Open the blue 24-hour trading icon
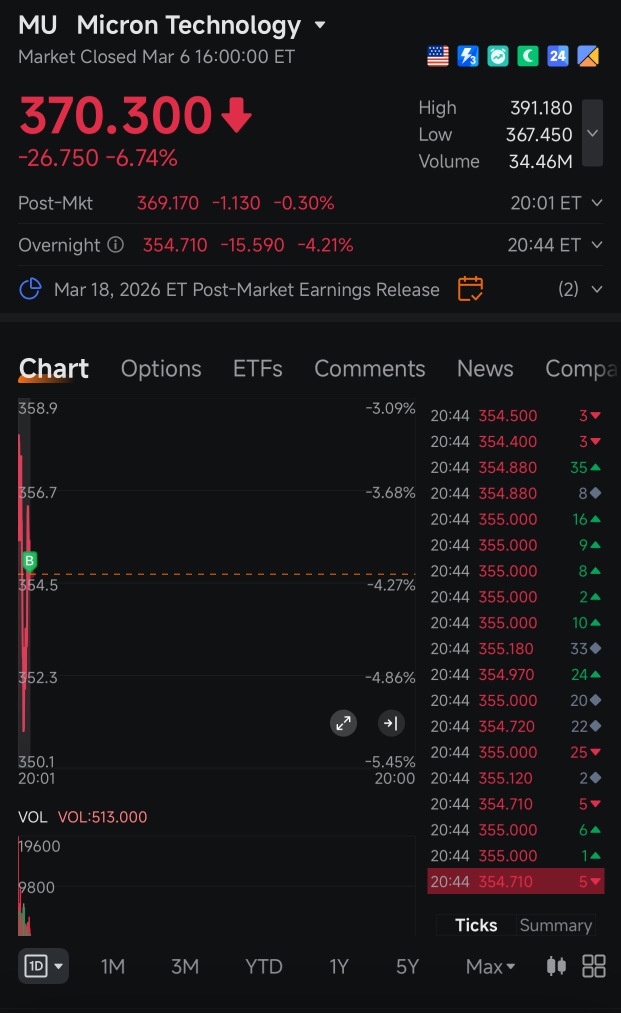 (558, 56)
